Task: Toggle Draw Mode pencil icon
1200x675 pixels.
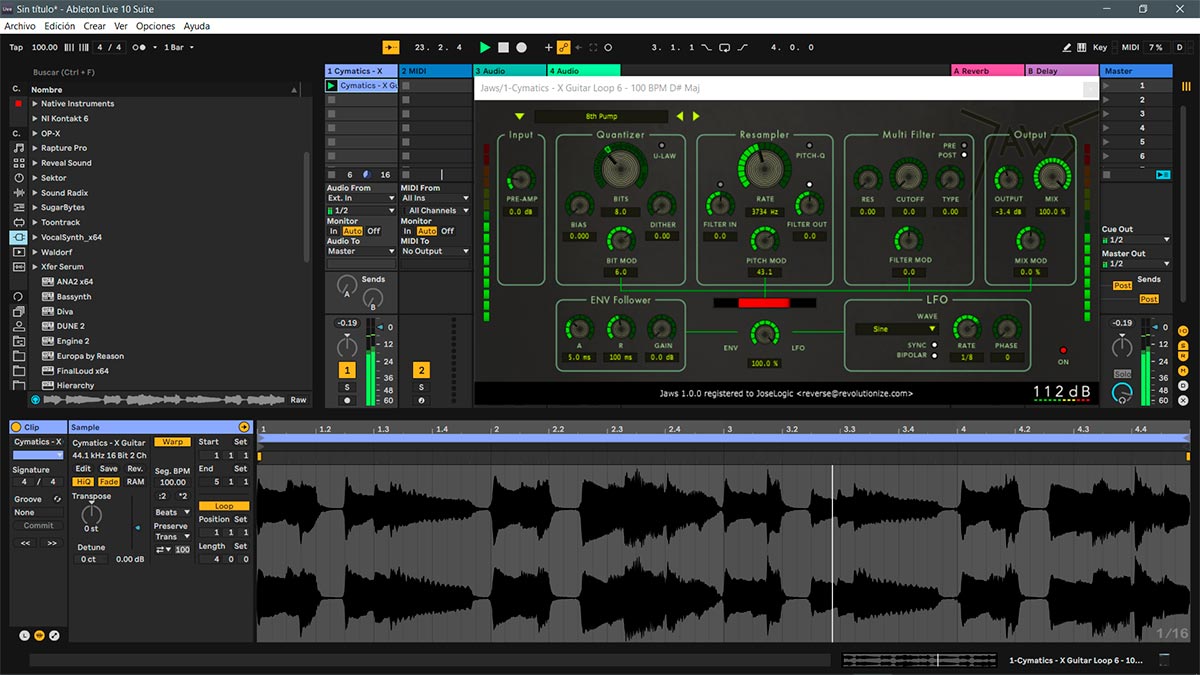Action: [x=1067, y=47]
